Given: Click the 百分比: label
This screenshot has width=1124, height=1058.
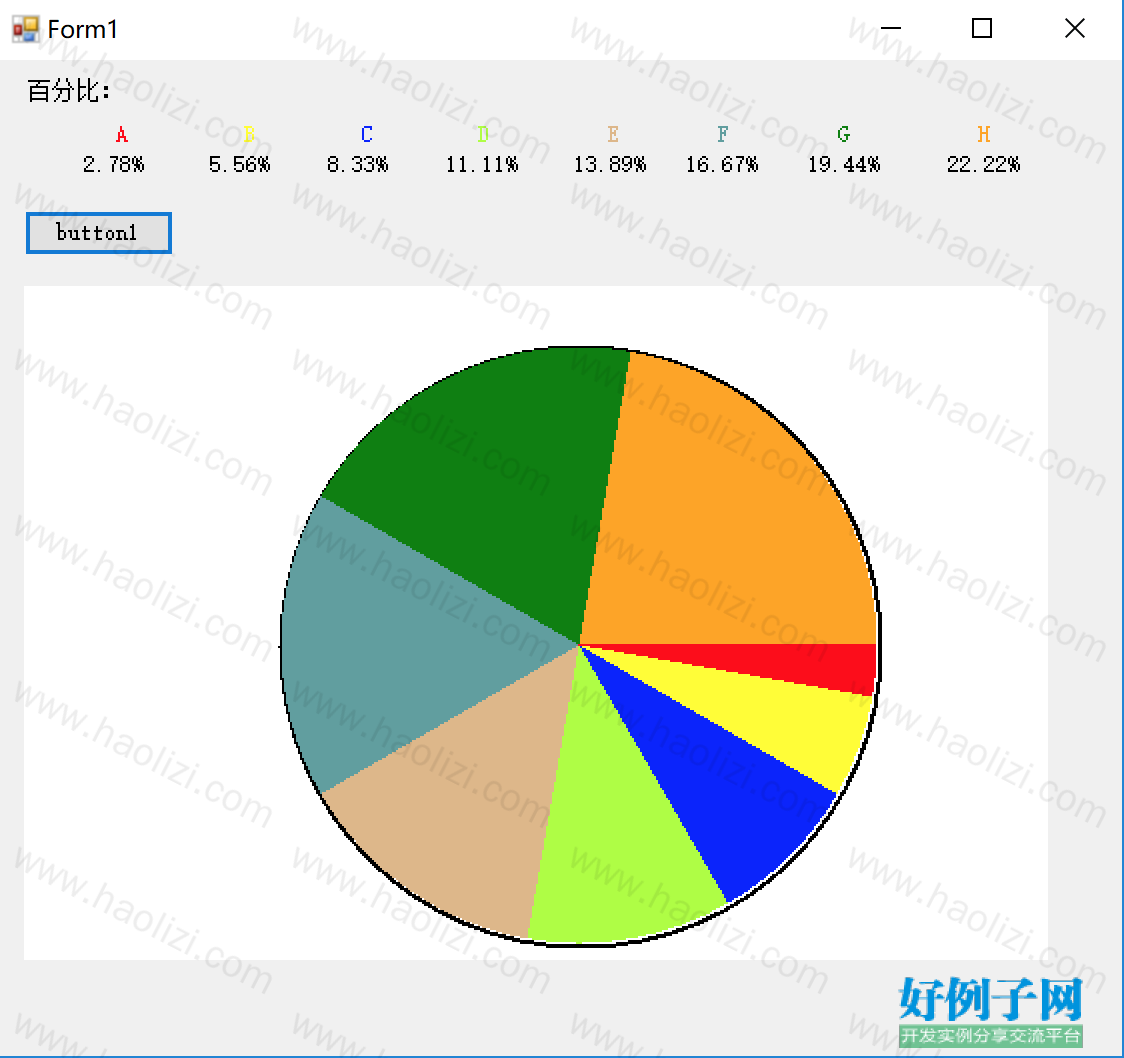Looking at the screenshot, I should (x=69, y=91).
